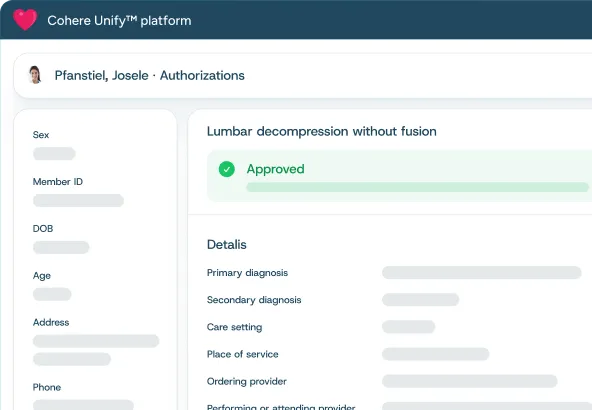592x410 pixels.
Task: Click the Secondary diagnosis label
Action: pos(254,300)
